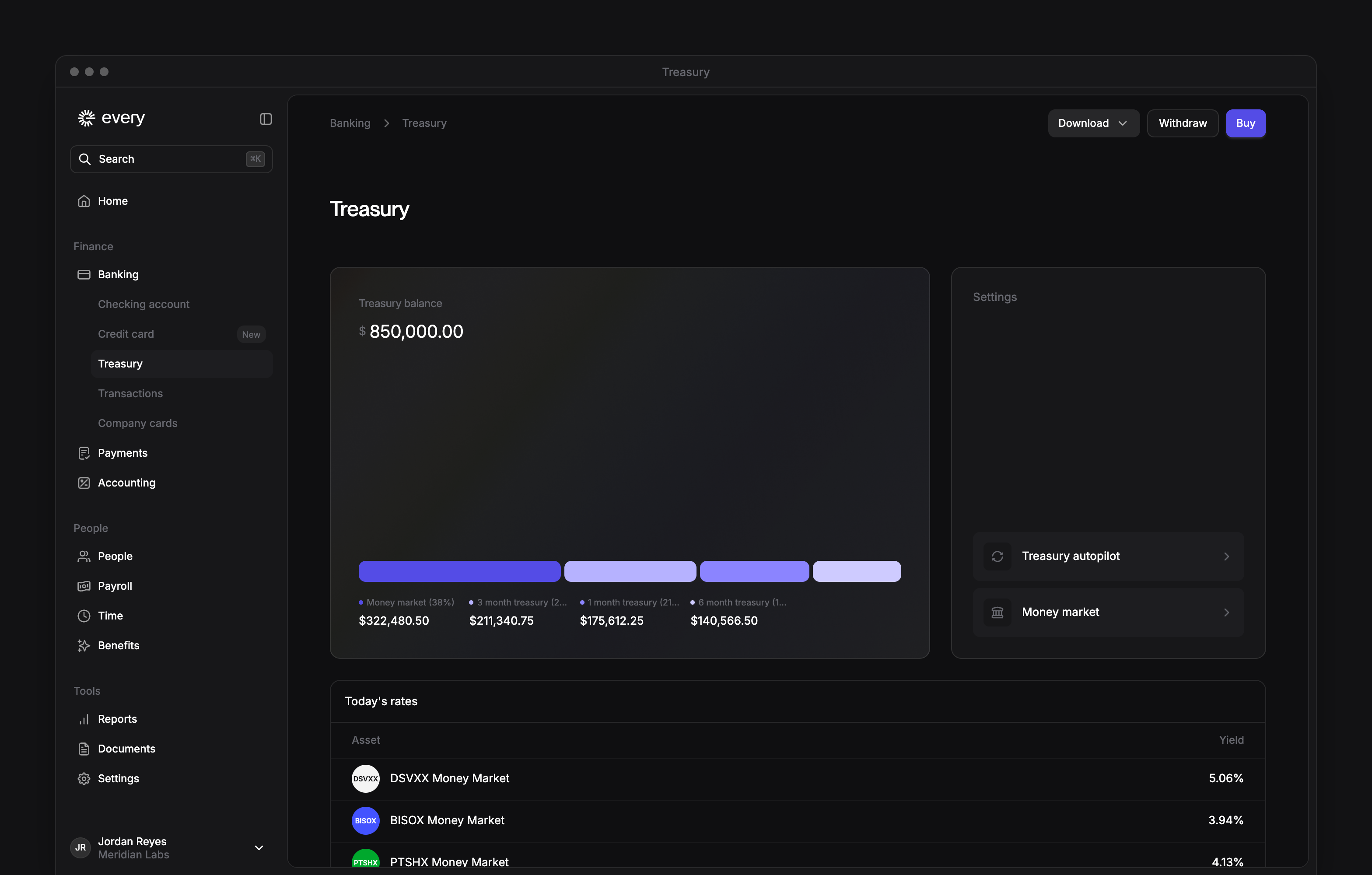
Task: Click the New badge beside Credit card
Action: (251, 334)
